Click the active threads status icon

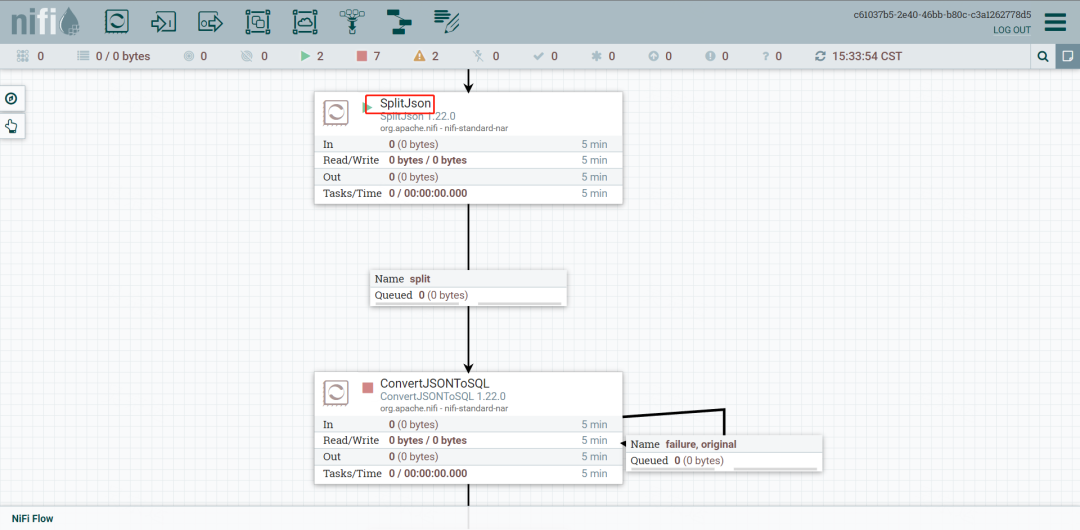tap(23, 56)
